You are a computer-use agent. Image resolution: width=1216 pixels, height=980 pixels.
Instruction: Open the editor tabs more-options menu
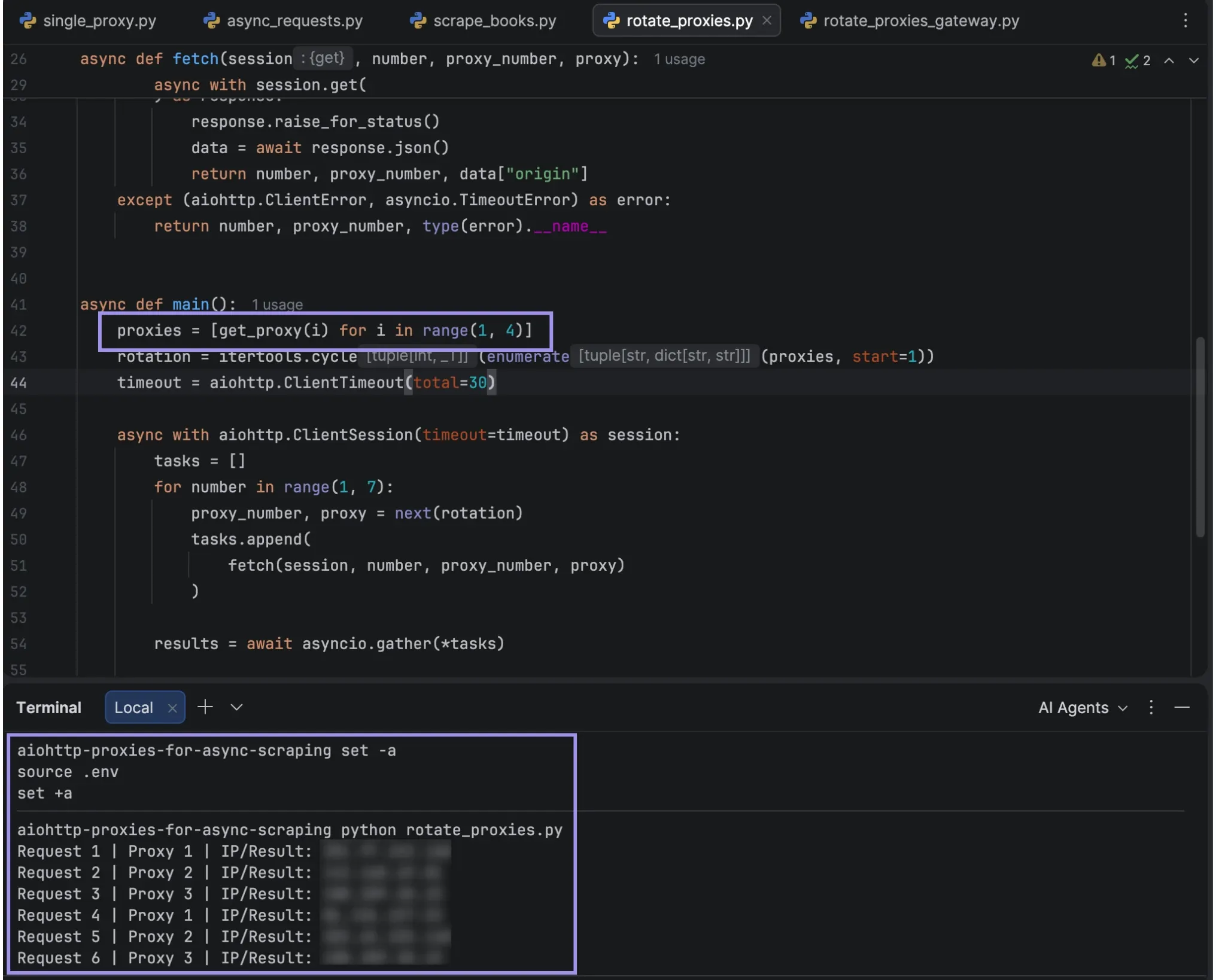coord(1185,21)
